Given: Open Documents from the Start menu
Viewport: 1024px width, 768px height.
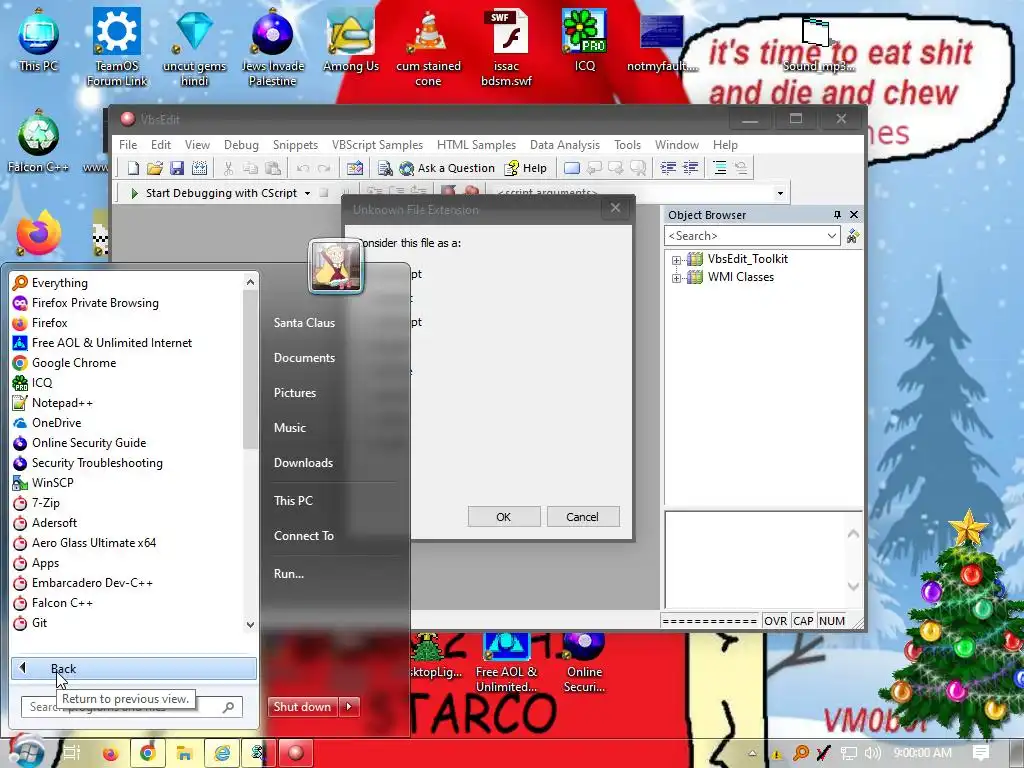Looking at the screenshot, I should [304, 358].
